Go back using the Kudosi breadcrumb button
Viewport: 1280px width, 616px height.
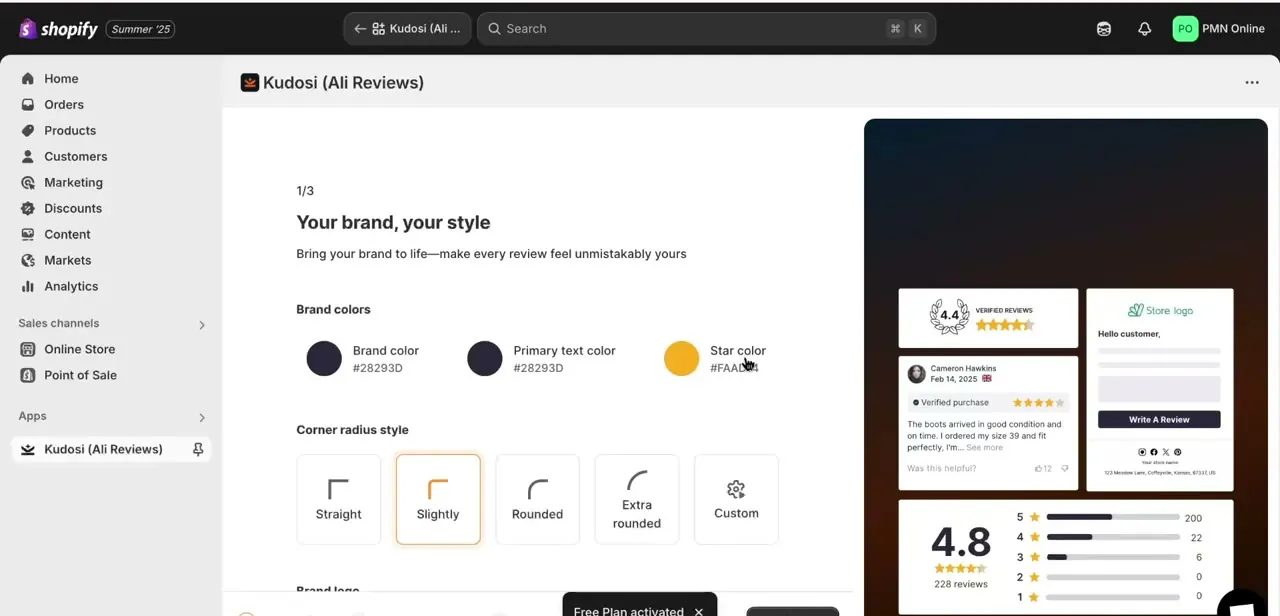407,29
